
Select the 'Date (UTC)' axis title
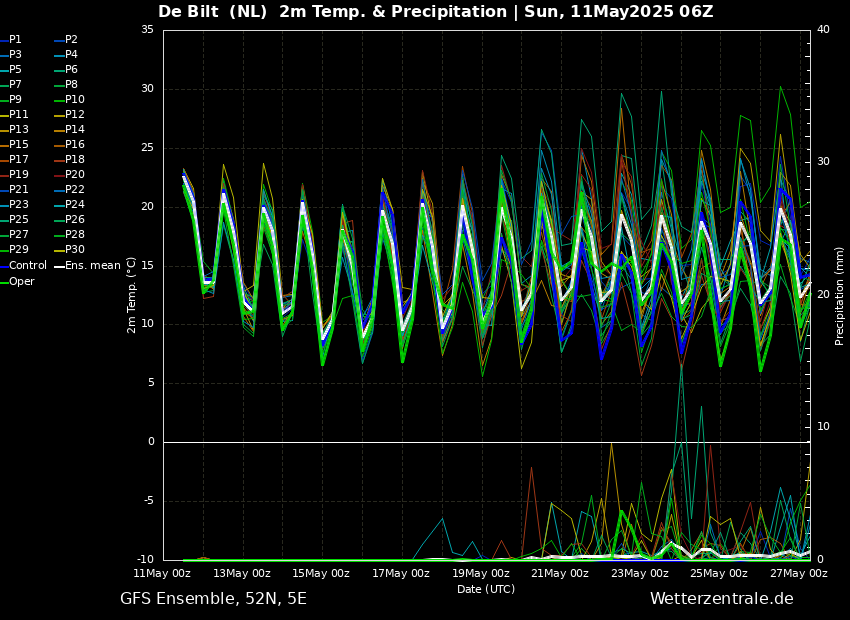click(x=486, y=589)
